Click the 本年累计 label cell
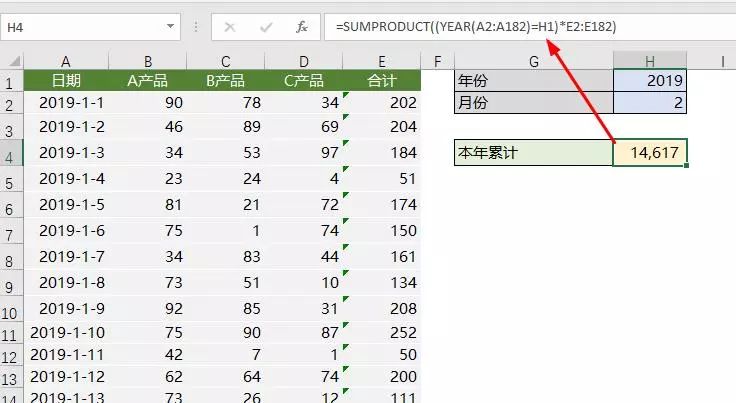 pos(534,152)
